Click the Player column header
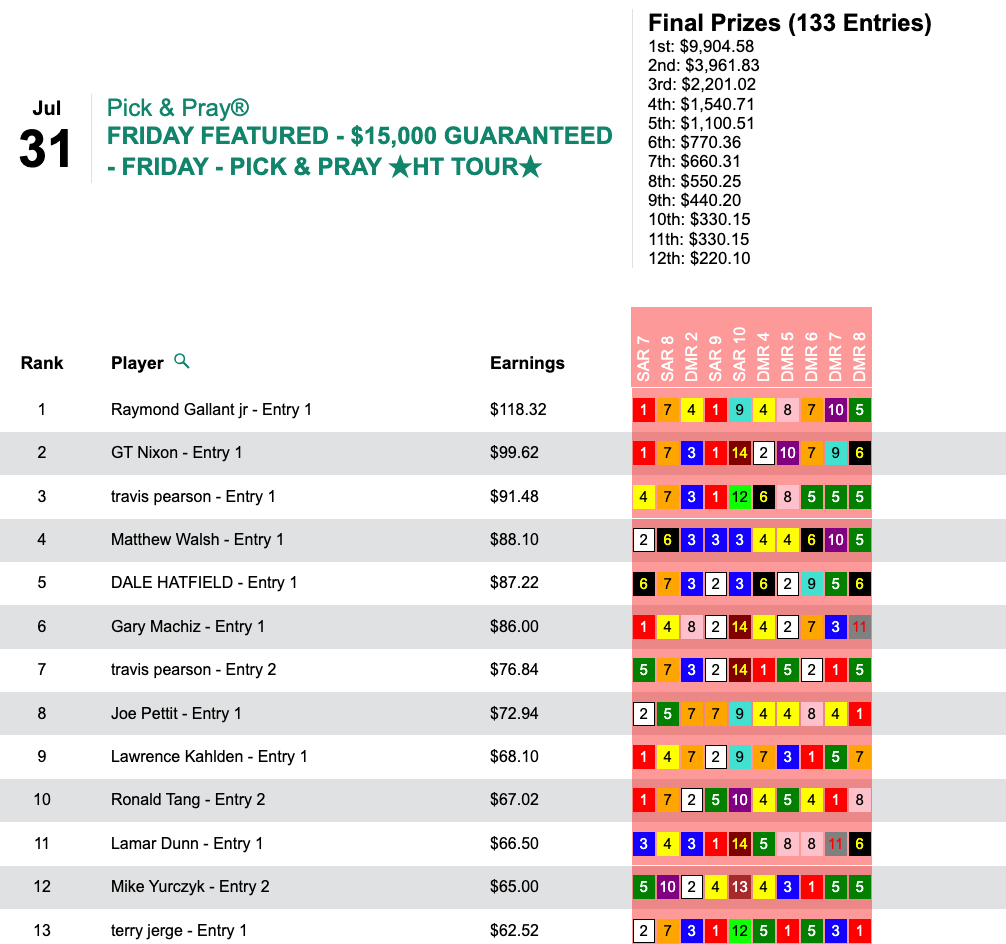The image size is (1006, 944). [x=137, y=363]
